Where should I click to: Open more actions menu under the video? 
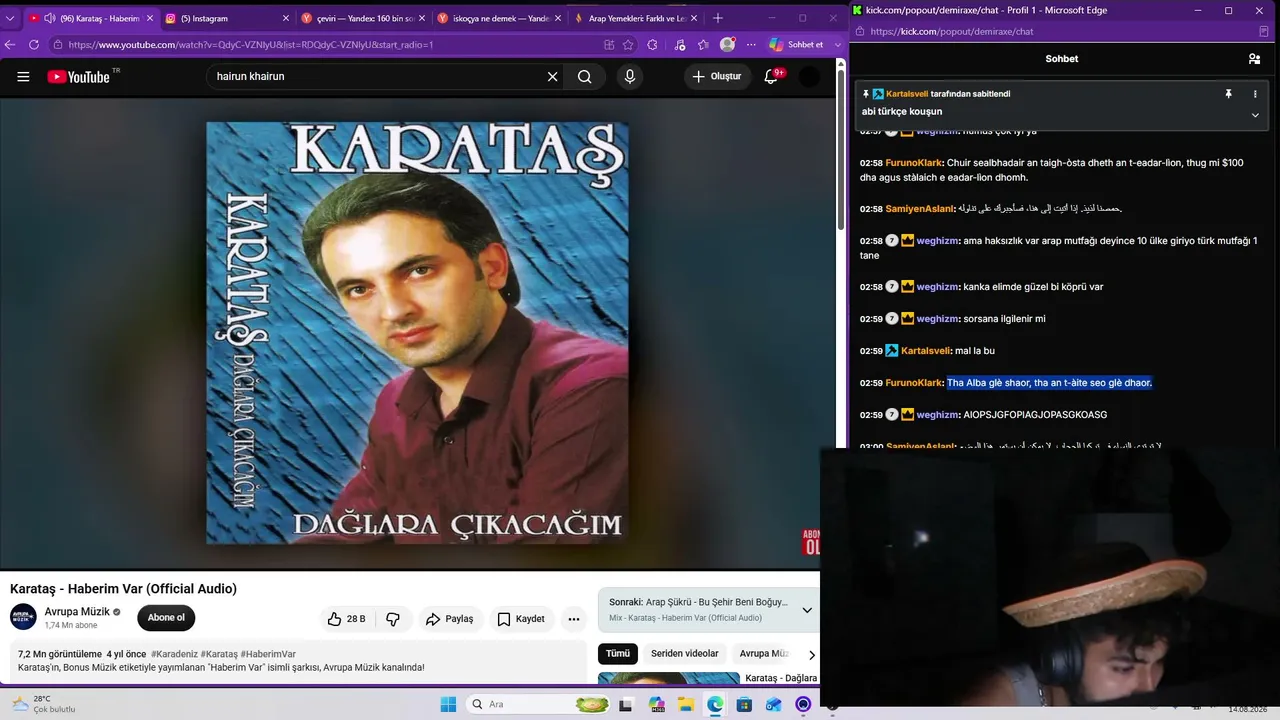pyautogui.click(x=574, y=619)
